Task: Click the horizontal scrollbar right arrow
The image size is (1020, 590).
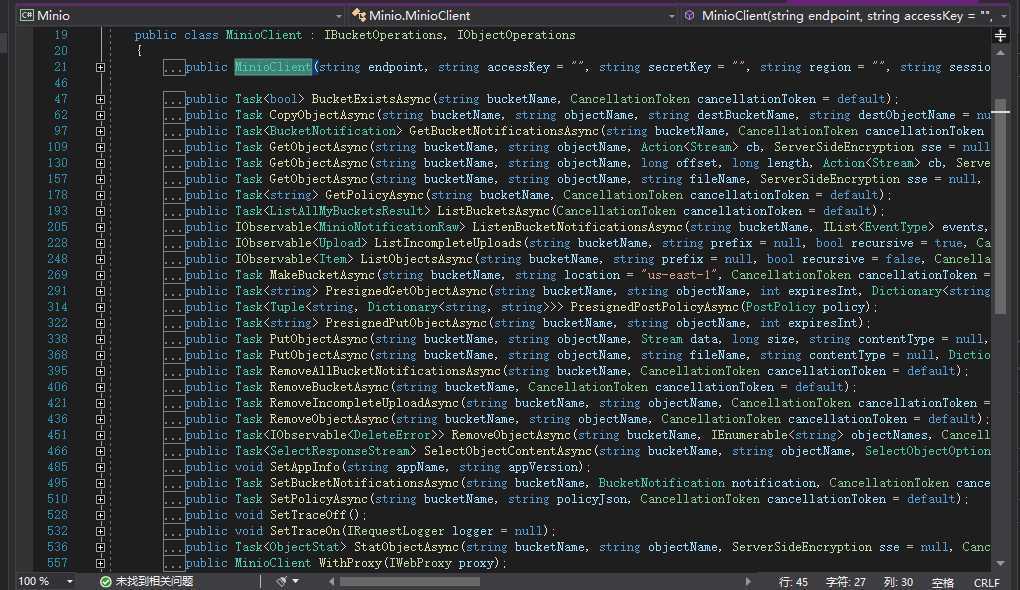Action: pos(747,581)
